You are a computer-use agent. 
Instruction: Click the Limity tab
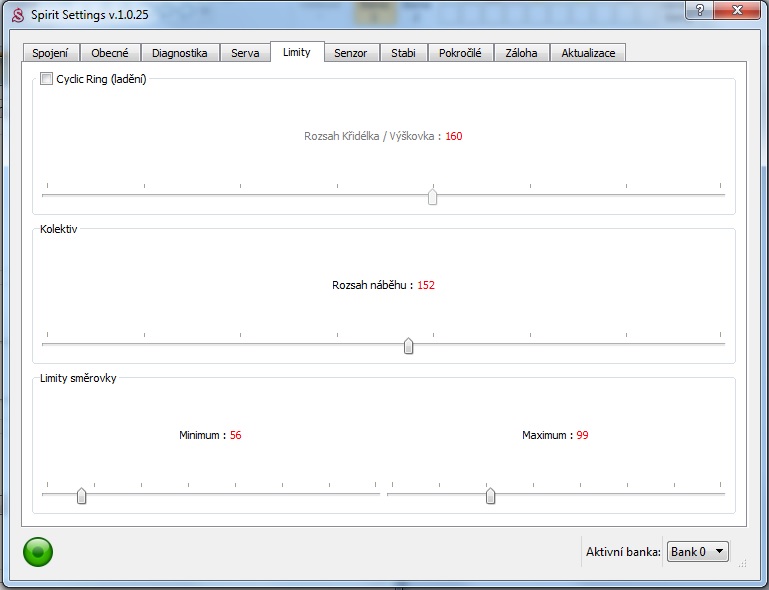(x=297, y=52)
